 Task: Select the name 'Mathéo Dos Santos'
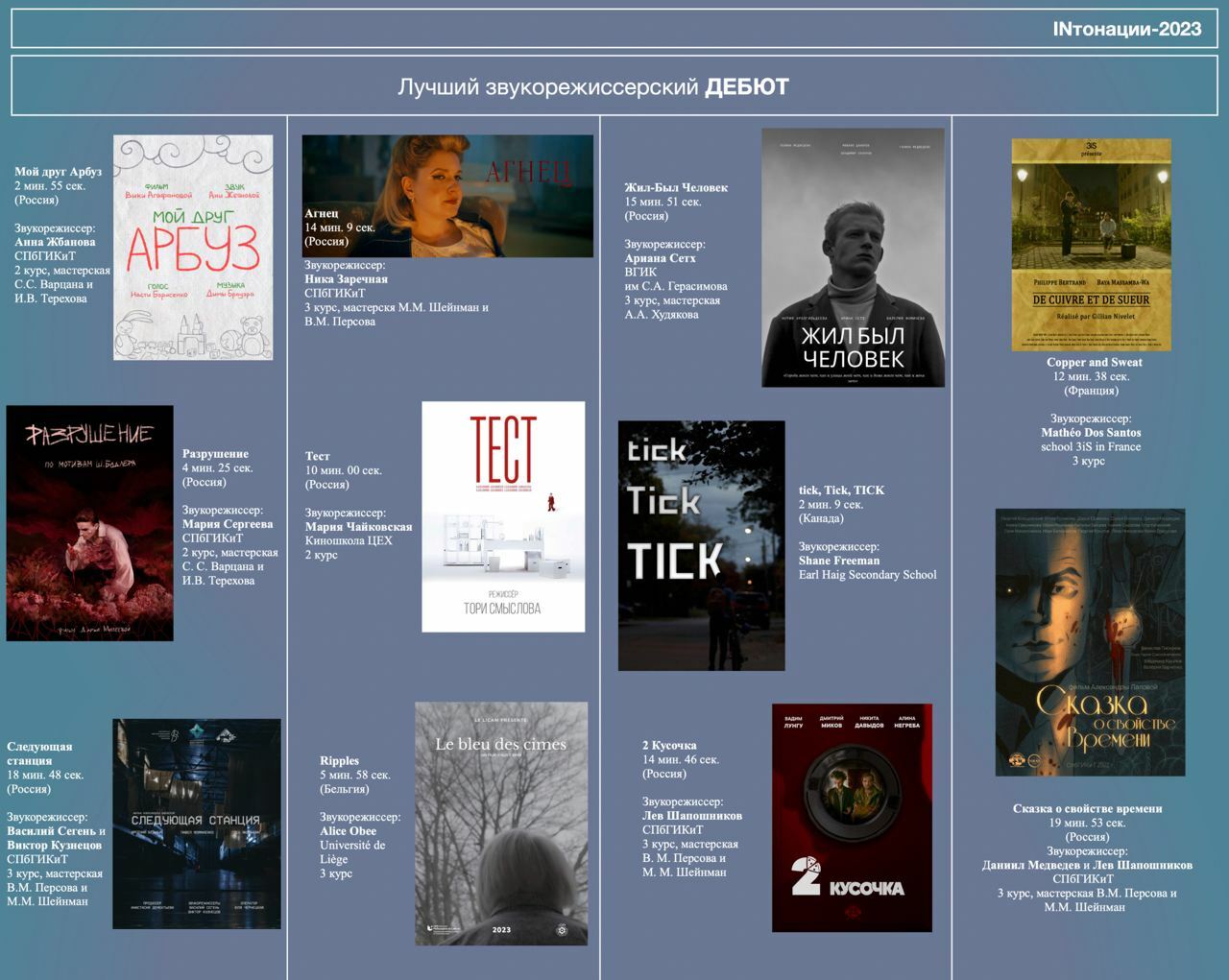pyautogui.click(x=1091, y=433)
